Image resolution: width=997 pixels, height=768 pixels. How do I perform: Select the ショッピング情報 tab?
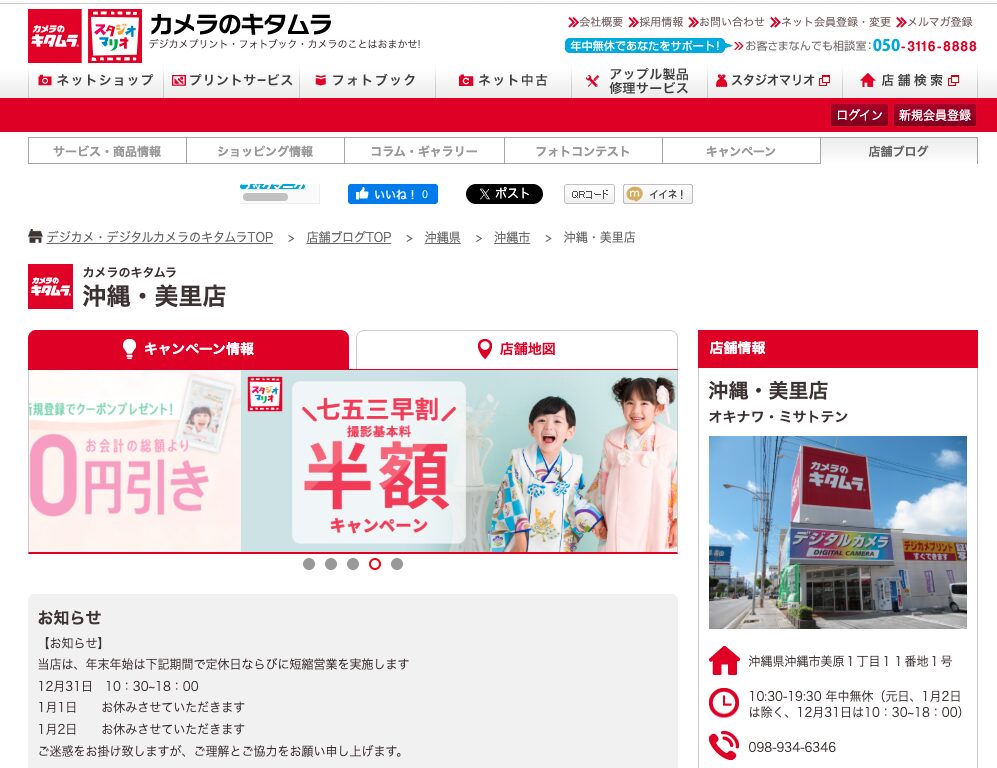point(265,151)
